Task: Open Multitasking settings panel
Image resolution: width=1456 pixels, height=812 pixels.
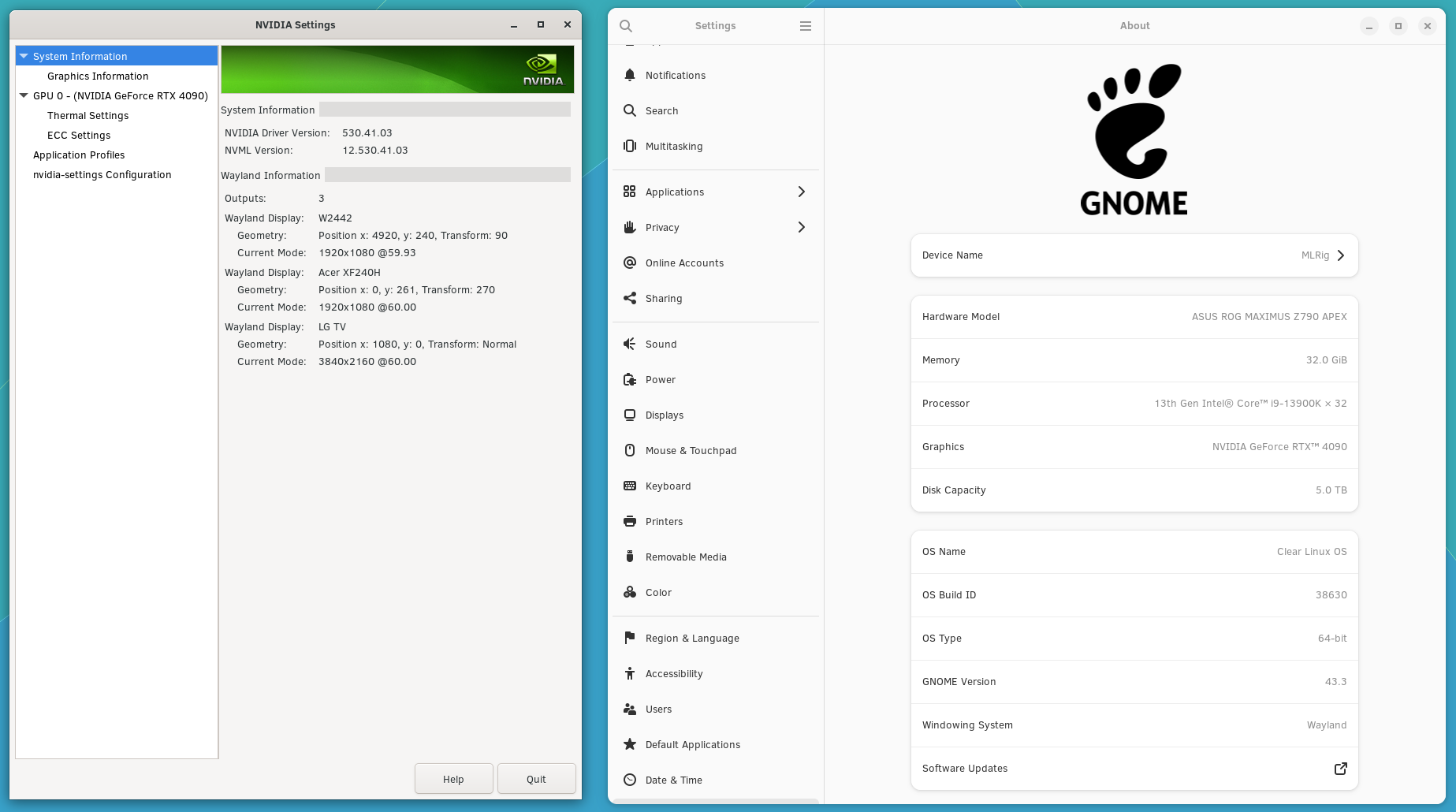Action: pyautogui.click(x=716, y=146)
